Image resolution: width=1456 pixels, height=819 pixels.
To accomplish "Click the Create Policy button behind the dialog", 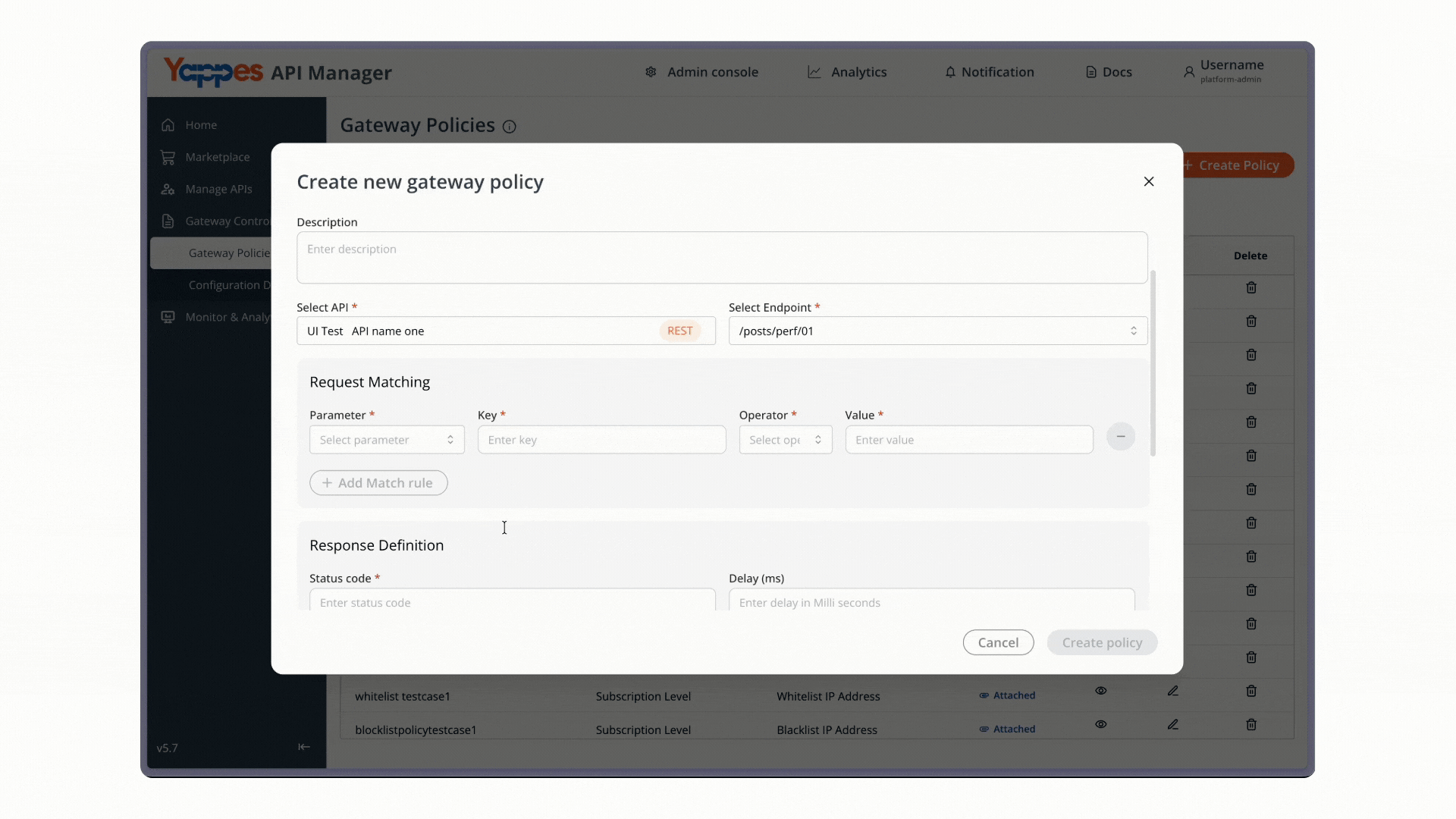I will pyautogui.click(x=1238, y=165).
